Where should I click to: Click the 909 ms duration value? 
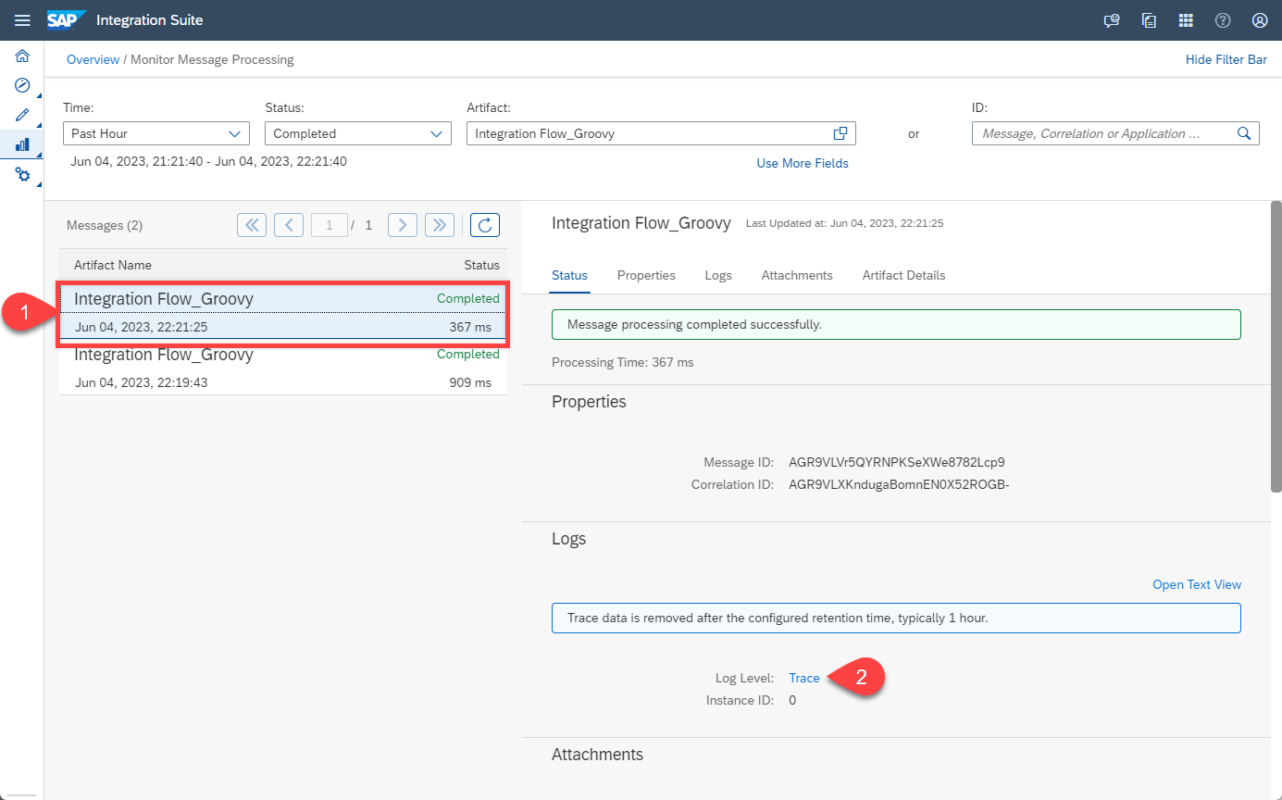pyautogui.click(x=470, y=382)
